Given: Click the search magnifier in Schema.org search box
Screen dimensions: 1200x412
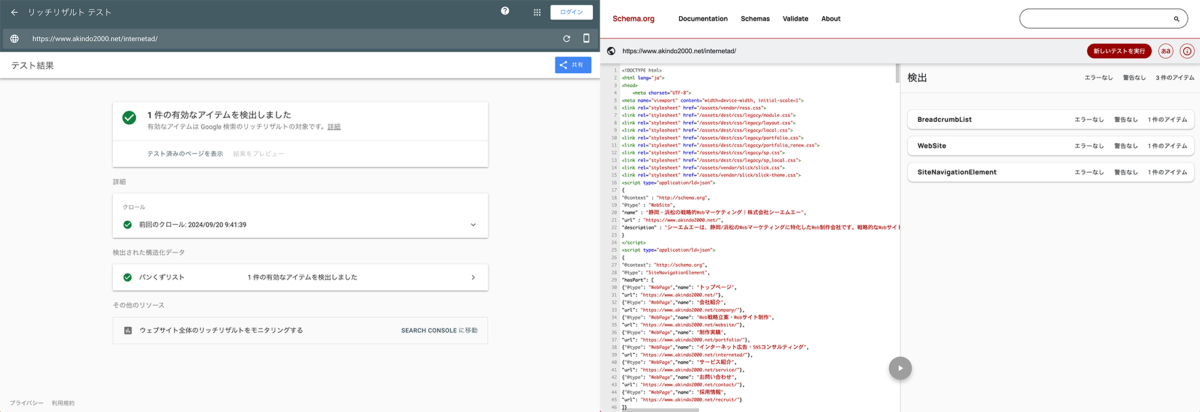Looking at the screenshot, I should point(1177,19).
